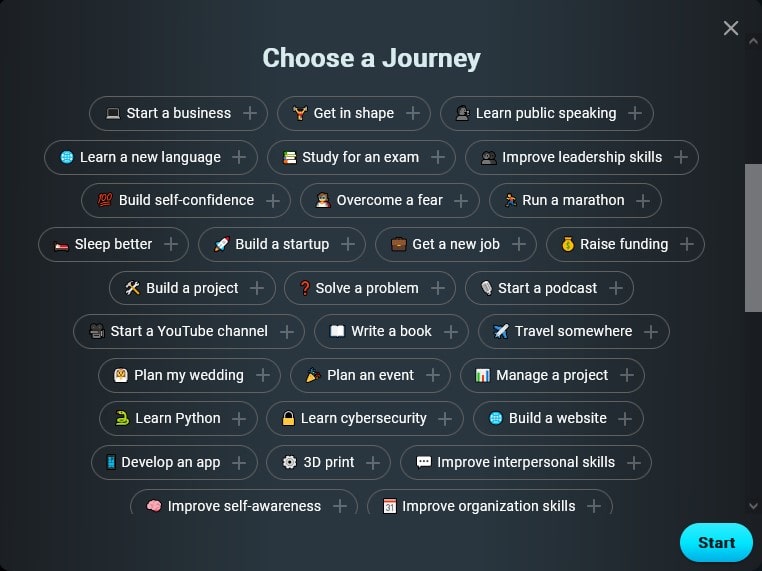Screen dimensions: 762x571
Task: Add the Get in shape journey with plus
Action: 413,113
